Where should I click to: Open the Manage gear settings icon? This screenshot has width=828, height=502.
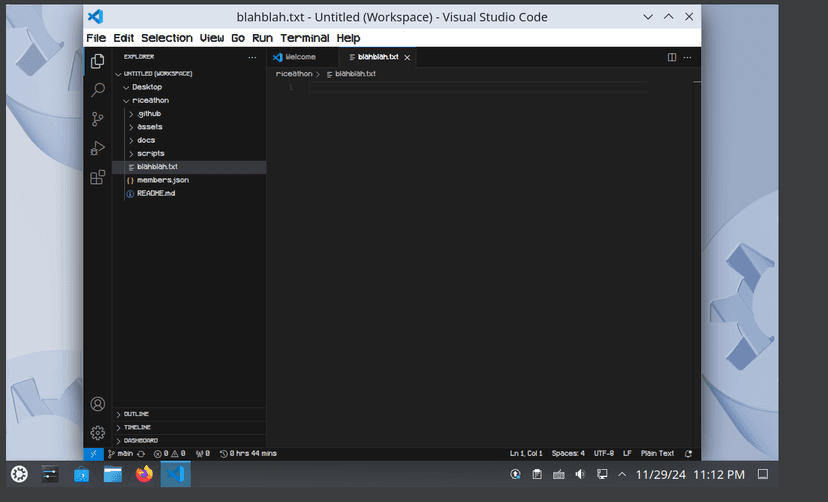[98, 433]
